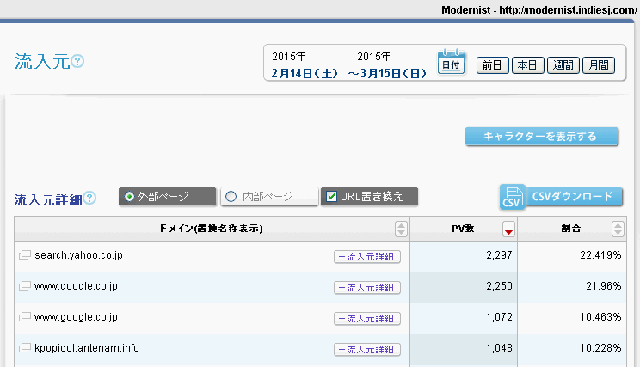The width and height of the screenshot is (640, 367).
Task: Click the 流入元 page heading
Action: (x=42, y=62)
